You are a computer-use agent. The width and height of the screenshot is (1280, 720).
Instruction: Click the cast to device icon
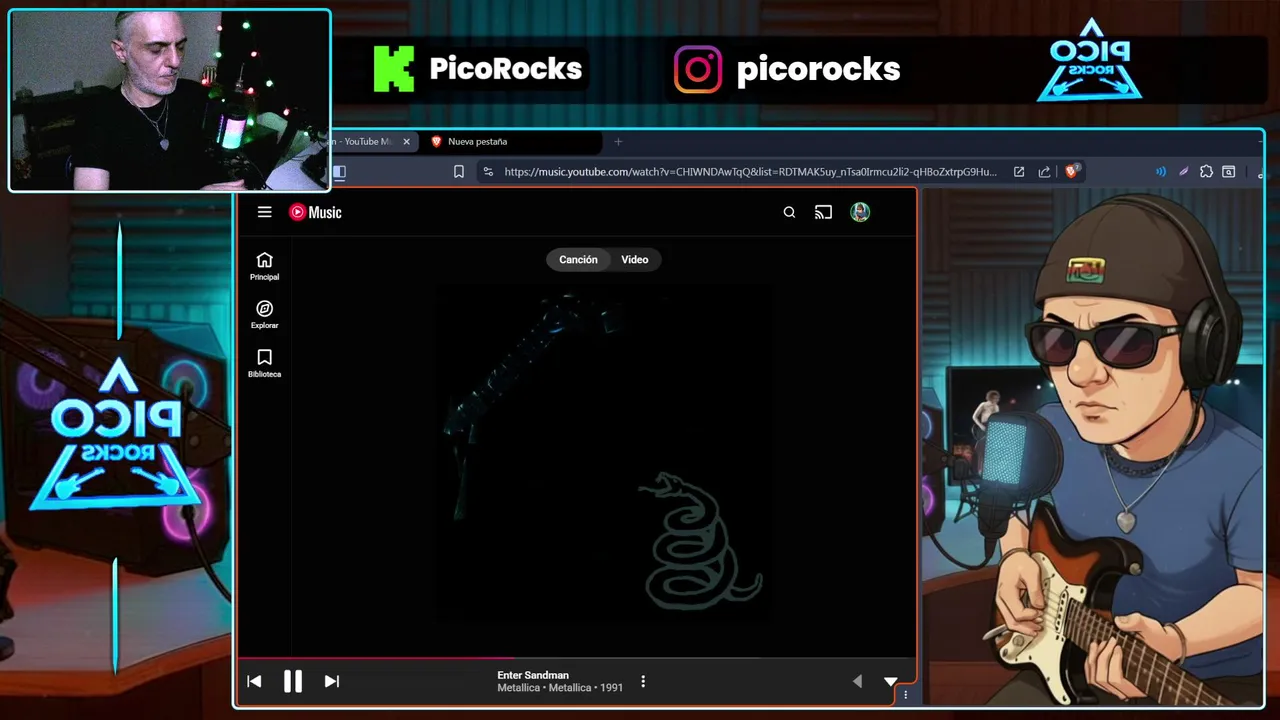click(823, 212)
